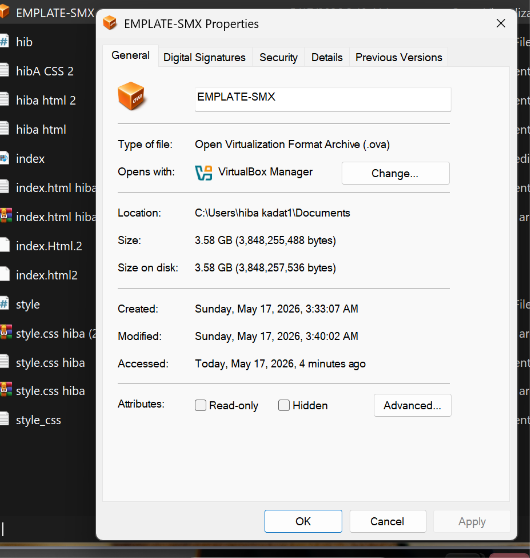530x558 pixels.
Task: Click the greyed Apply button
Action: coord(472,521)
